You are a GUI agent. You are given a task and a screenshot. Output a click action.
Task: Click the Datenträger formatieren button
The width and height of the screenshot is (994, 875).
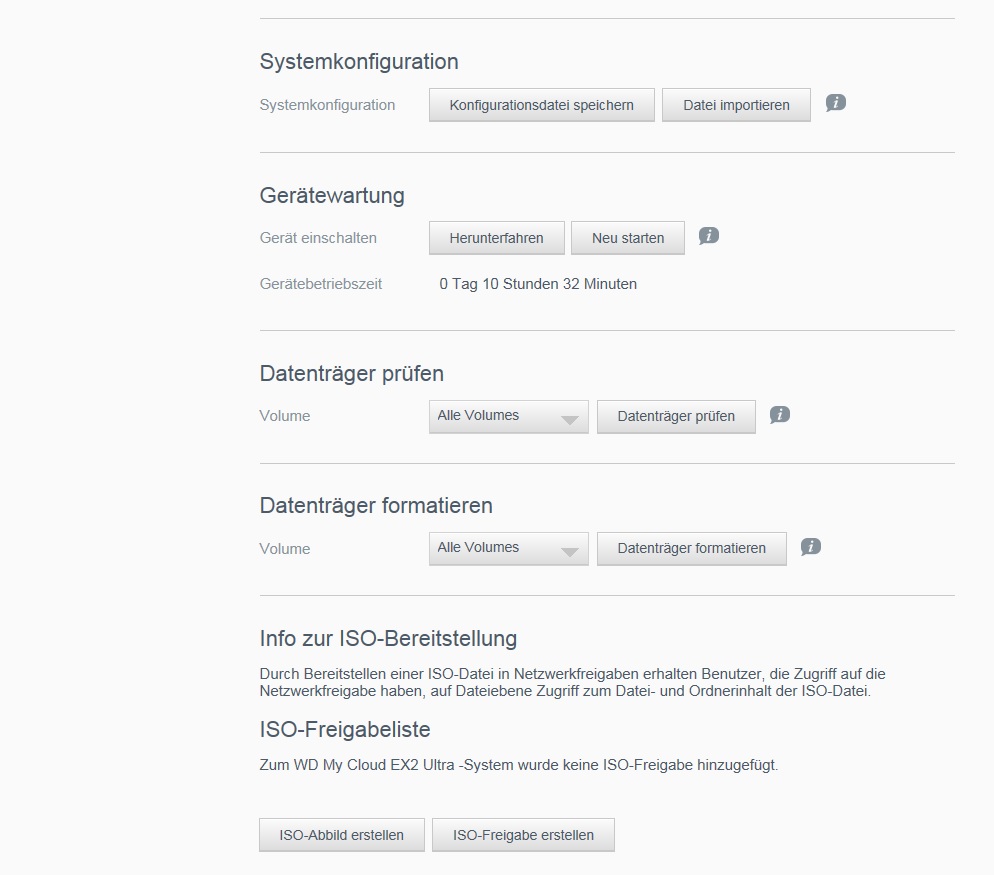[692, 548]
